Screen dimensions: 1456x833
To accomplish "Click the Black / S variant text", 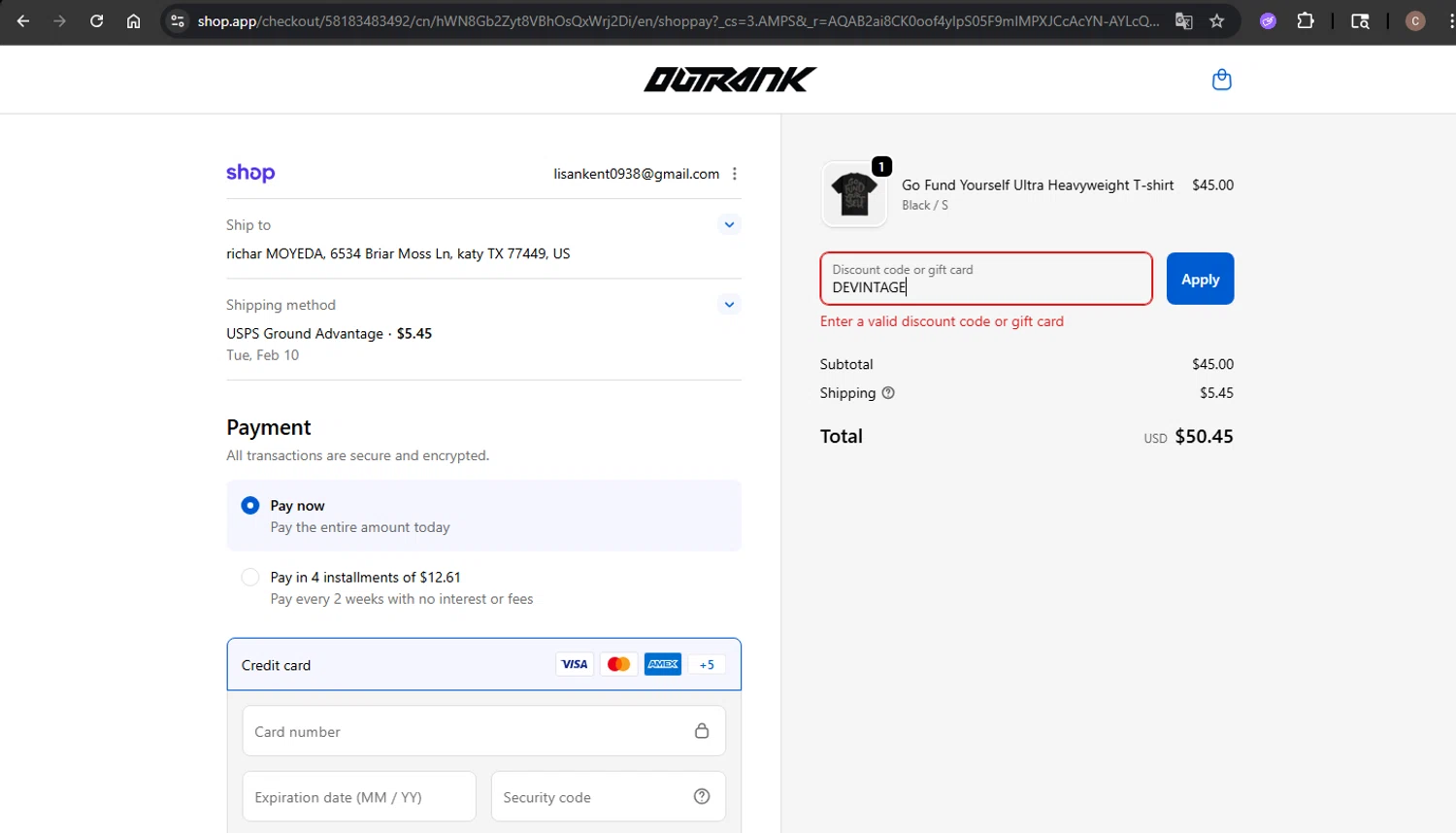I will [x=925, y=205].
